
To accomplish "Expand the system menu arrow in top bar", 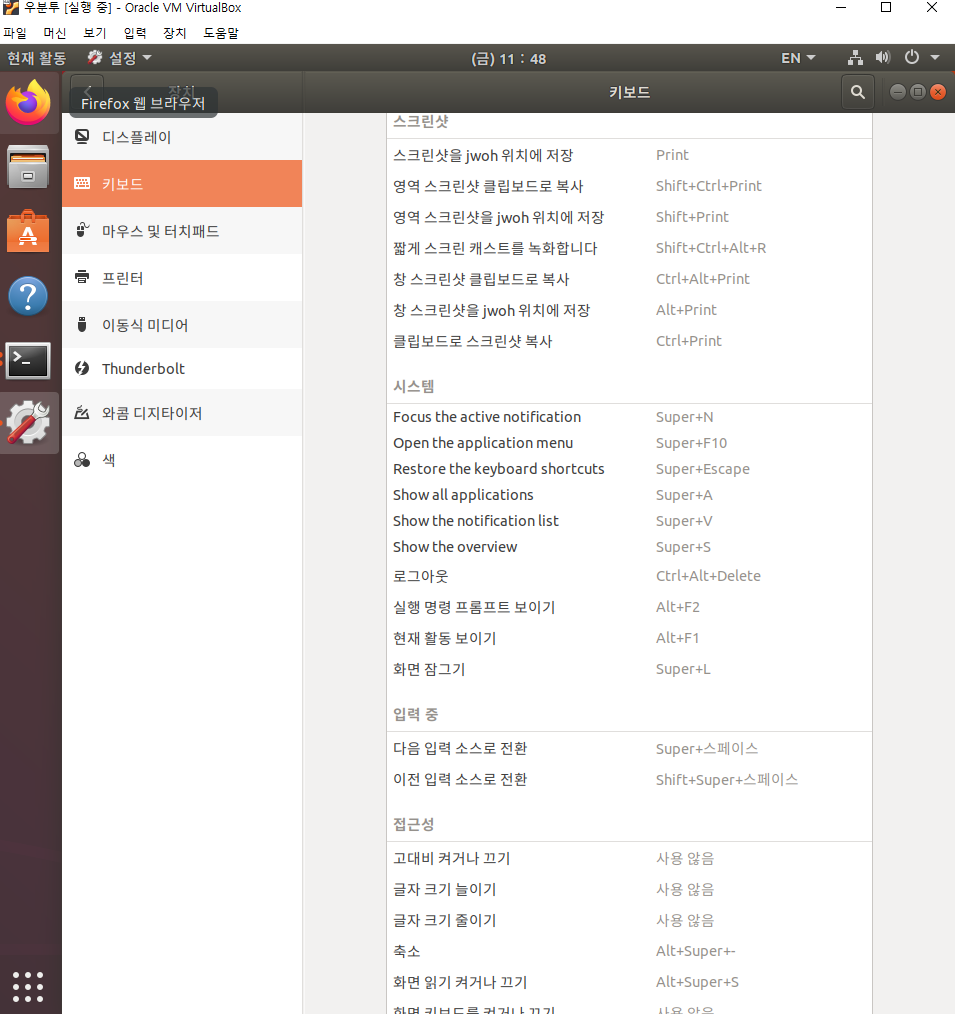I will pyautogui.click(x=935, y=58).
